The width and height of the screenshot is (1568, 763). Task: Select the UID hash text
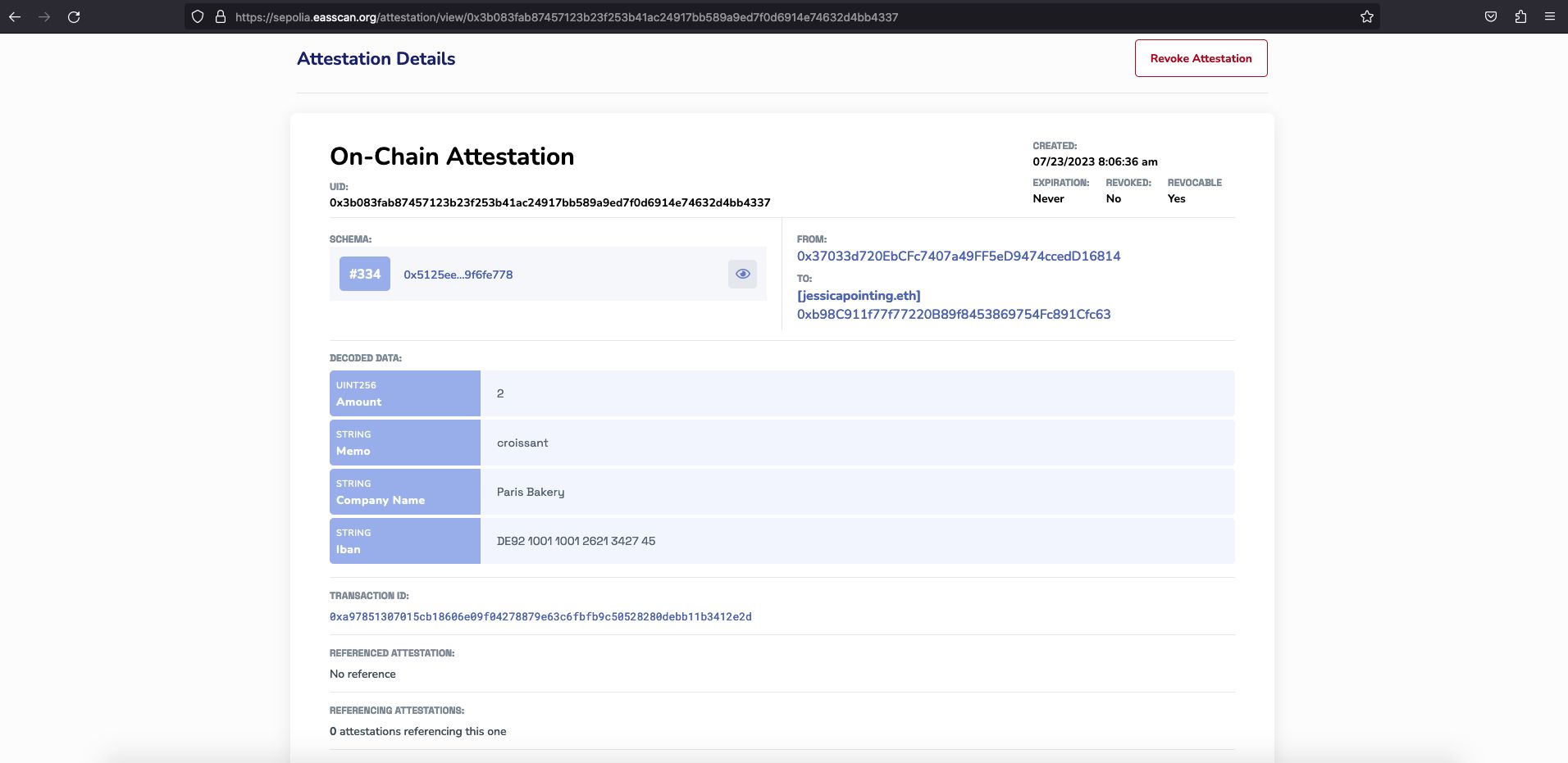coord(550,202)
